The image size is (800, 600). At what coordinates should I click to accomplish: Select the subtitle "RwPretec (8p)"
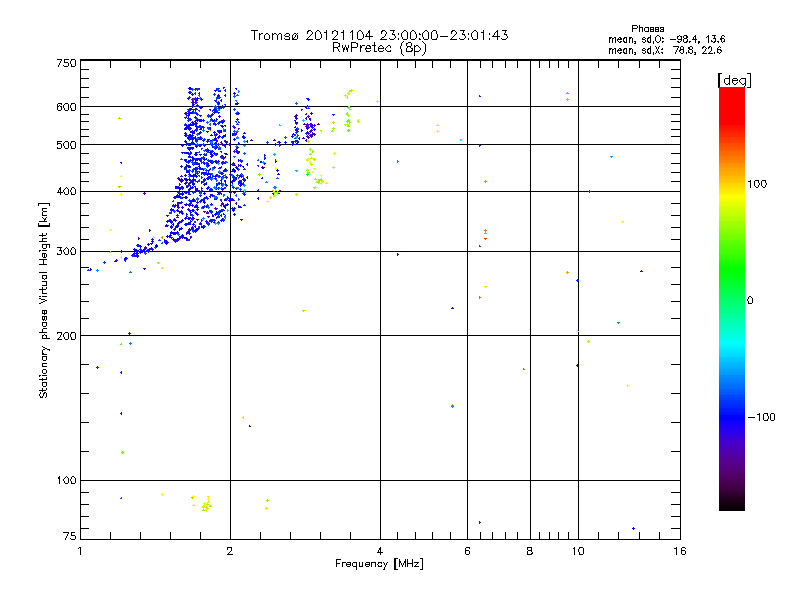point(379,48)
